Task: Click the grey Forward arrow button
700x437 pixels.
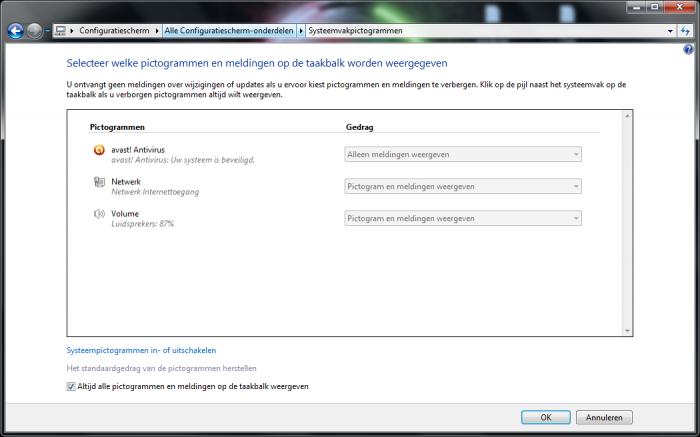Action: tap(34, 31)
